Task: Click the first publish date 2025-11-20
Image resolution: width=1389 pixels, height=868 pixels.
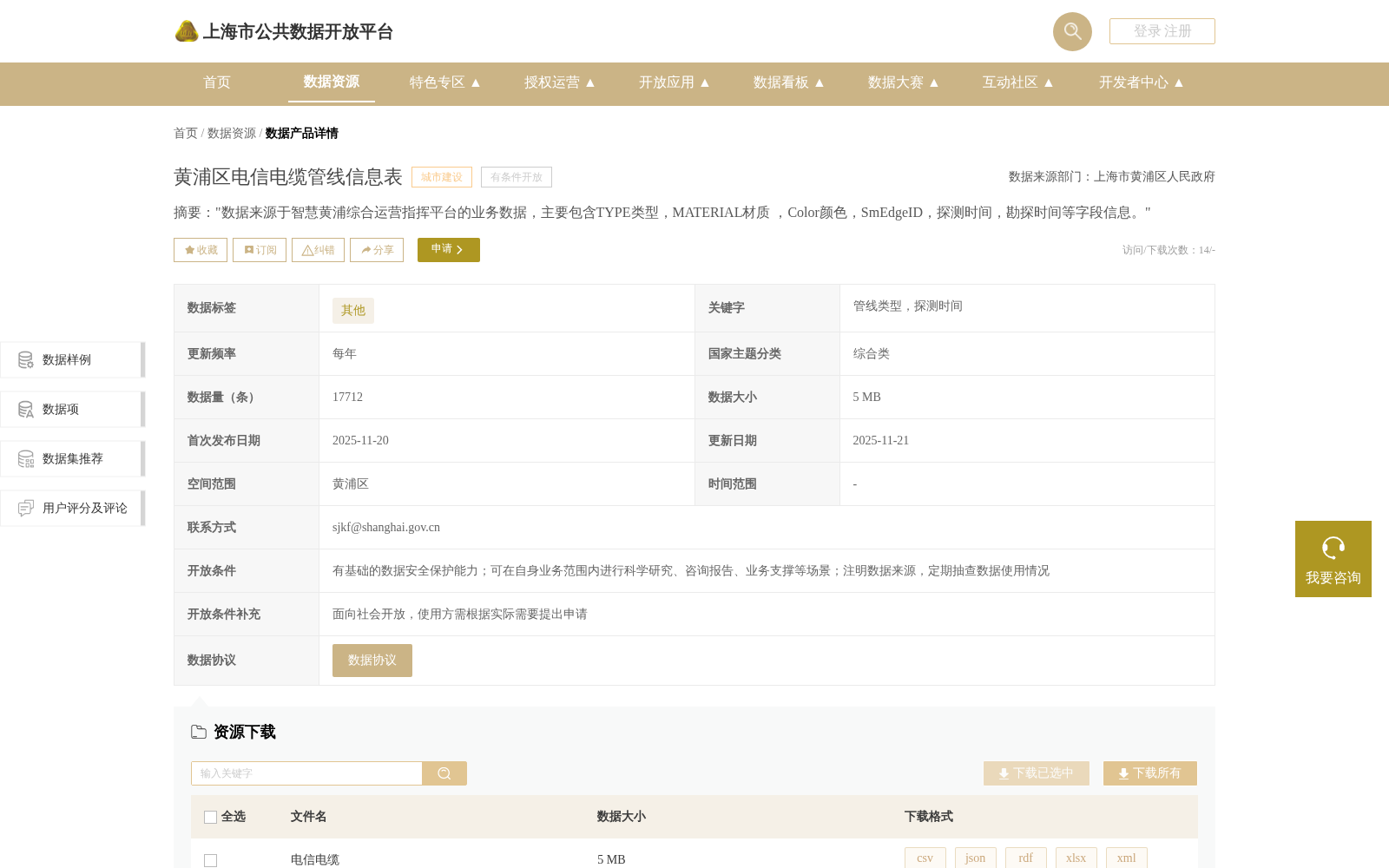Action: click(360, 441)
